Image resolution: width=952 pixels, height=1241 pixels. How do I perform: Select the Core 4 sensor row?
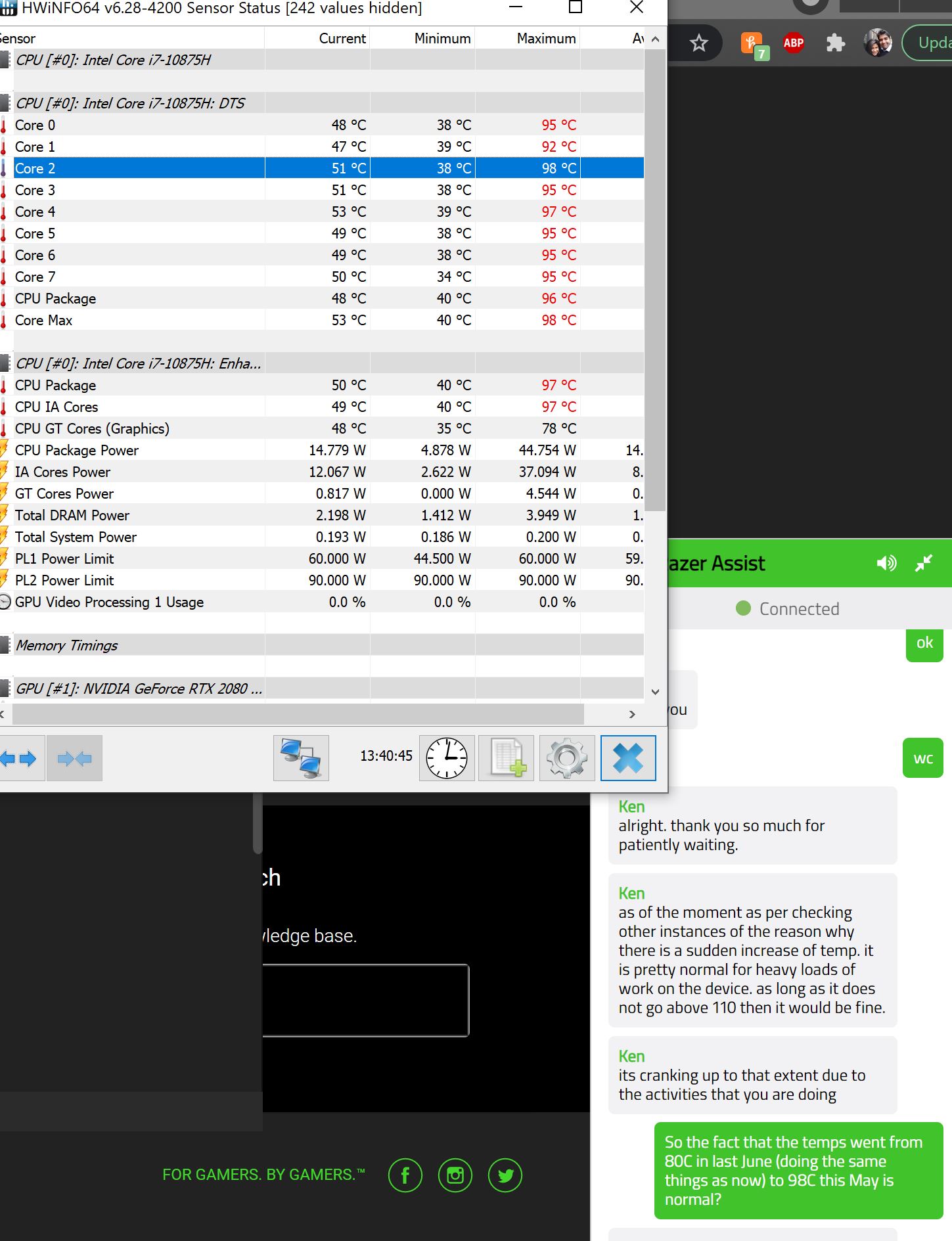tap(322, 212)
